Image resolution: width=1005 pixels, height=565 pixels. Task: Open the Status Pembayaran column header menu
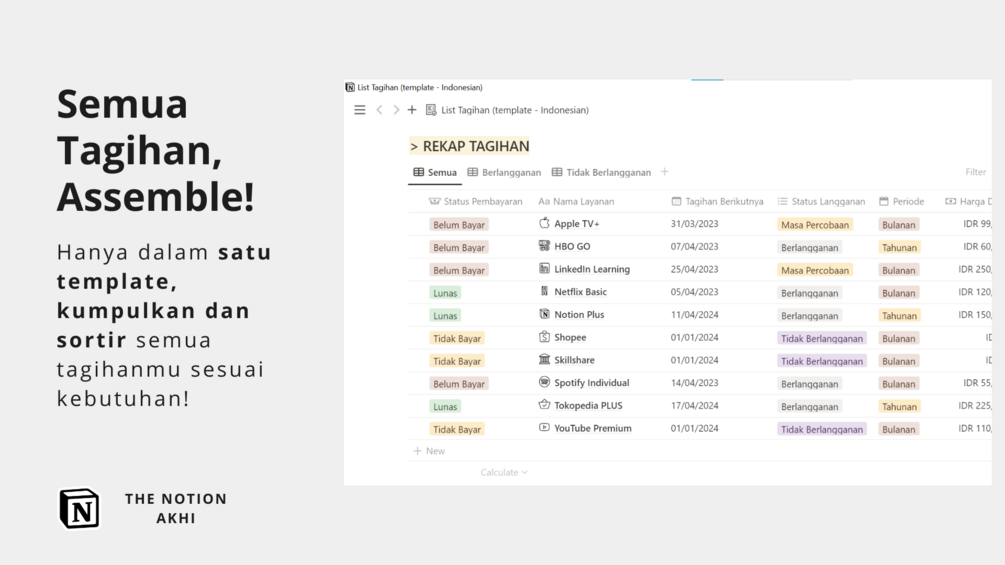point(476,201)
